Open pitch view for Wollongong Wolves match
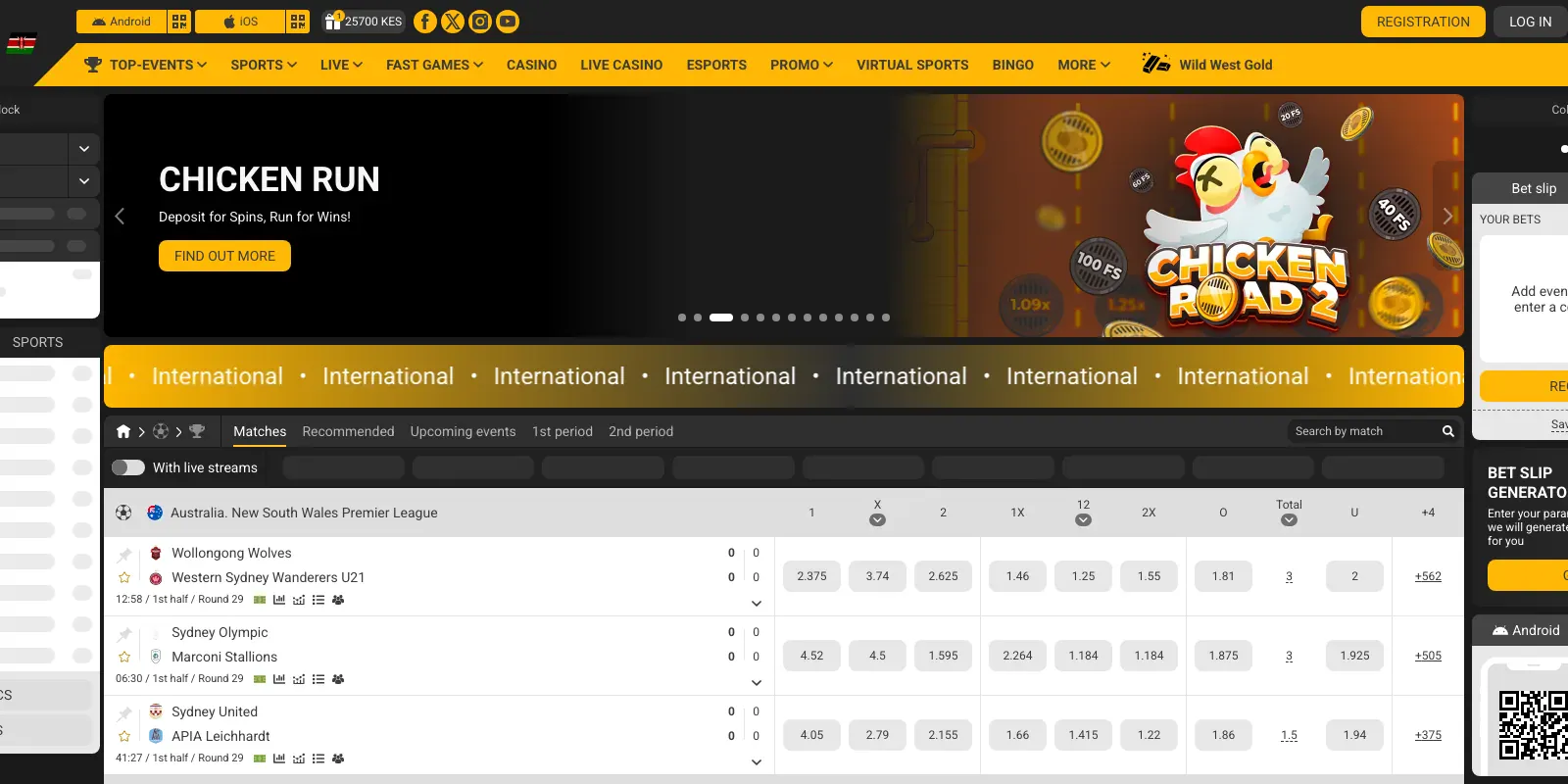This screenshot has width=1568, height=784. coord(260,600)
